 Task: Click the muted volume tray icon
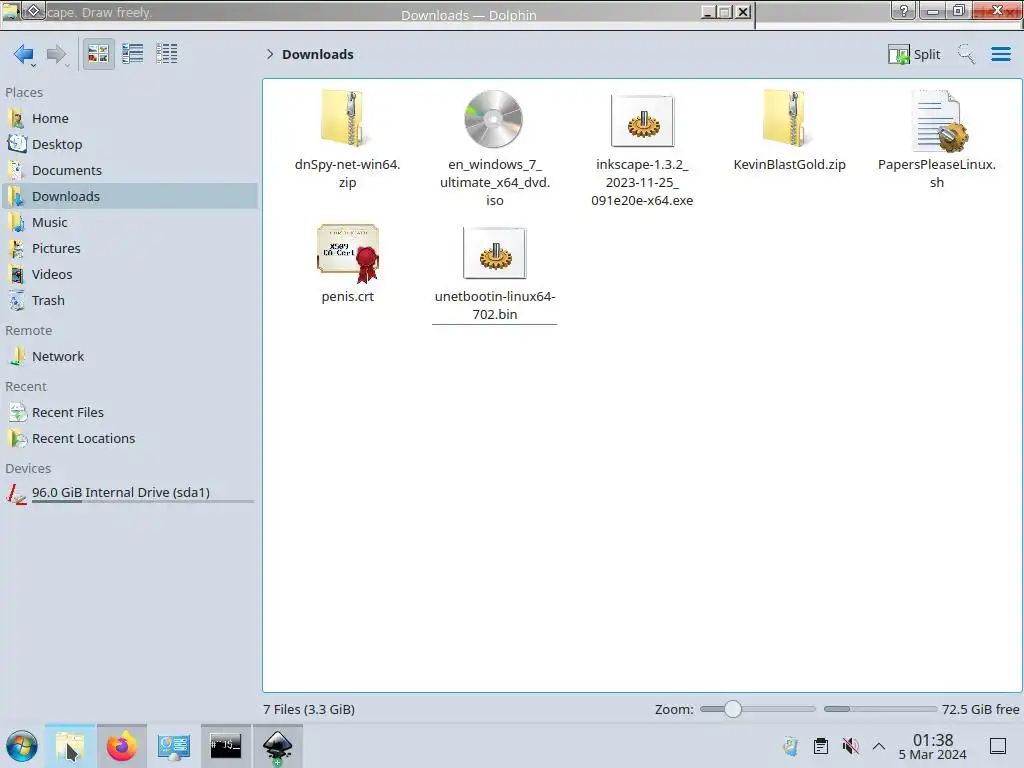850,746
